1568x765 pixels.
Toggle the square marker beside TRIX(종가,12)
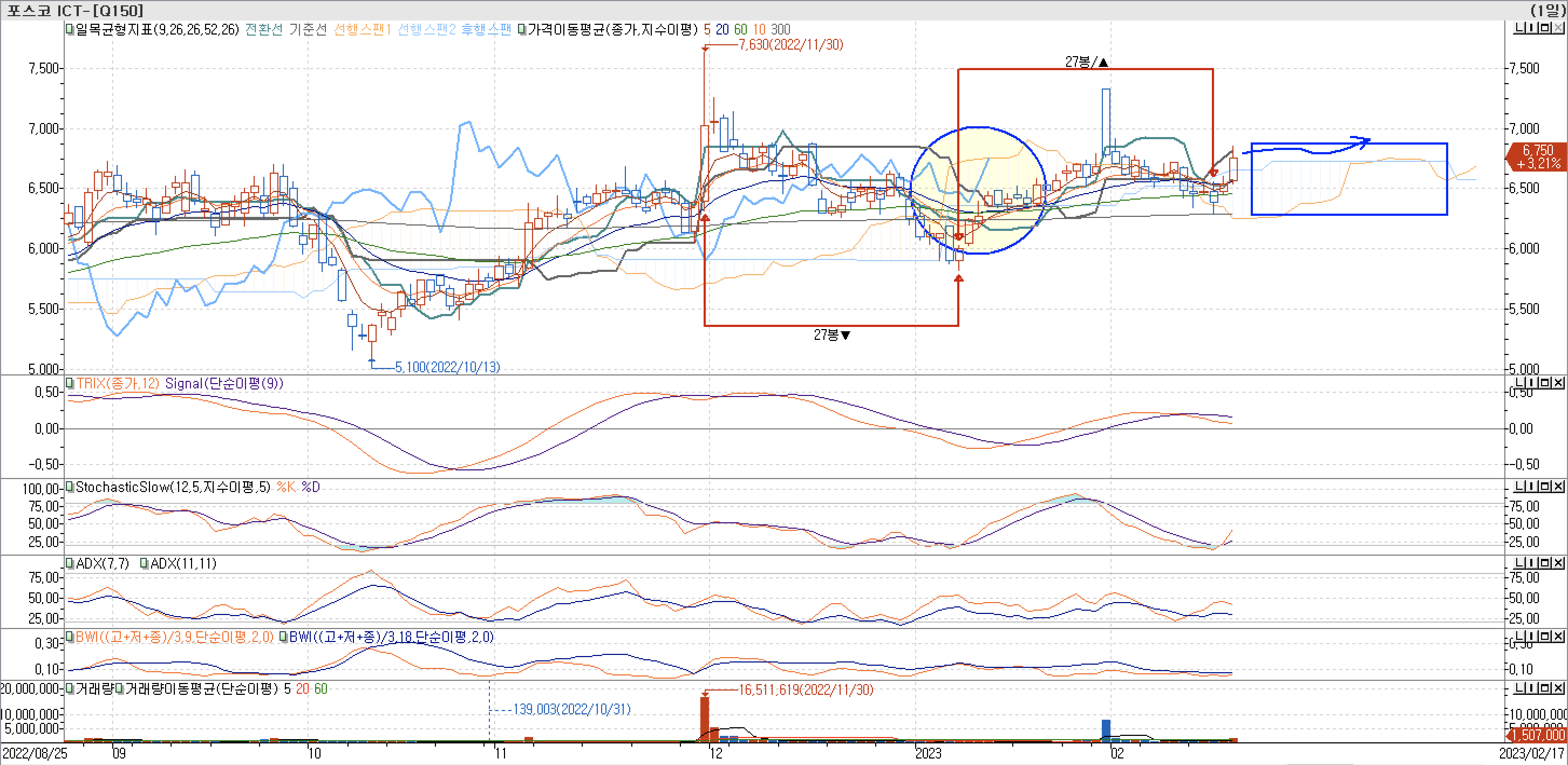(x=70, y=384)
